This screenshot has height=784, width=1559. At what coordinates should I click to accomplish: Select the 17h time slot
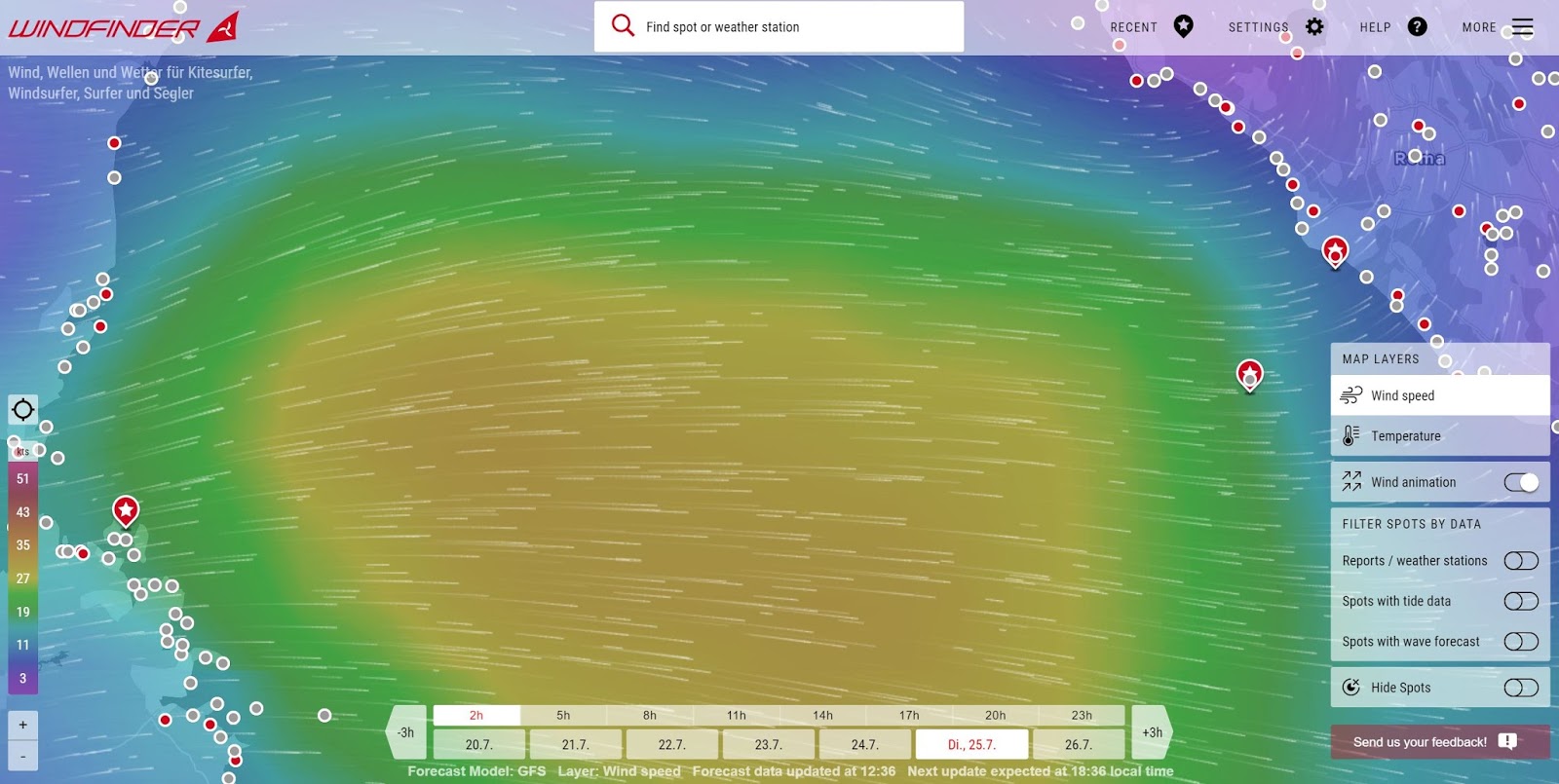[x=909, y=716]
